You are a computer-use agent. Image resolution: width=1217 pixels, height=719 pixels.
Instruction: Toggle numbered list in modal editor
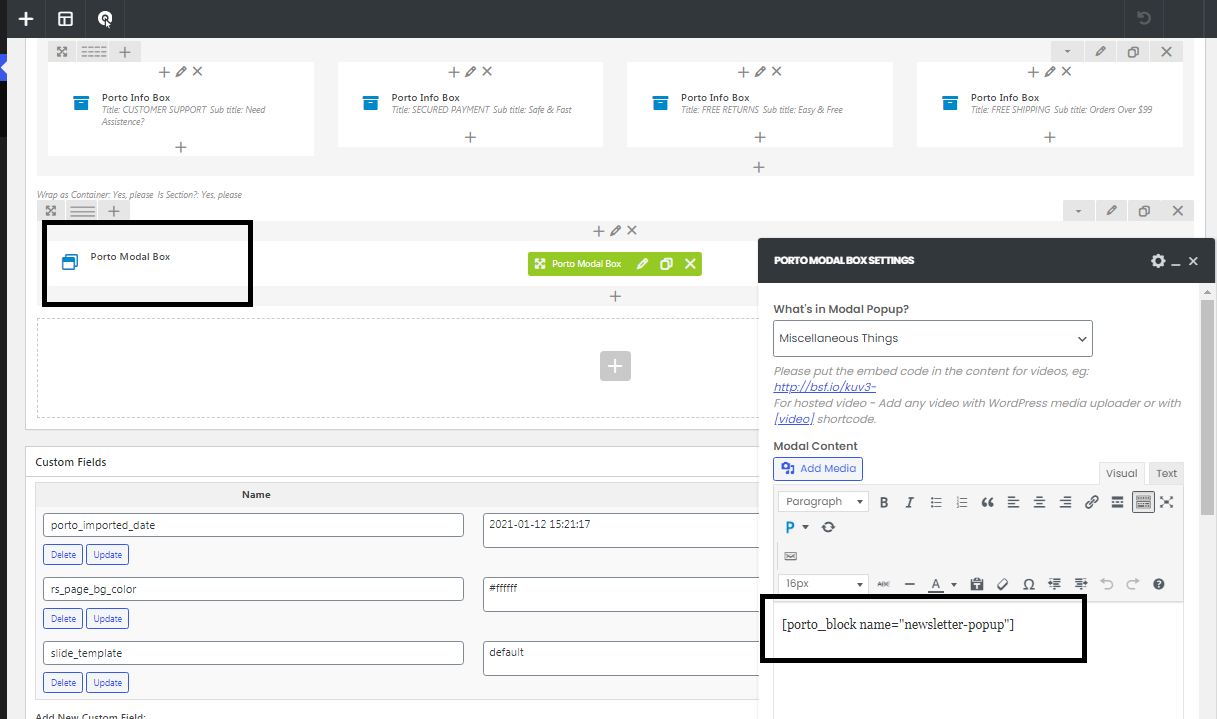(x=962, y=502)
